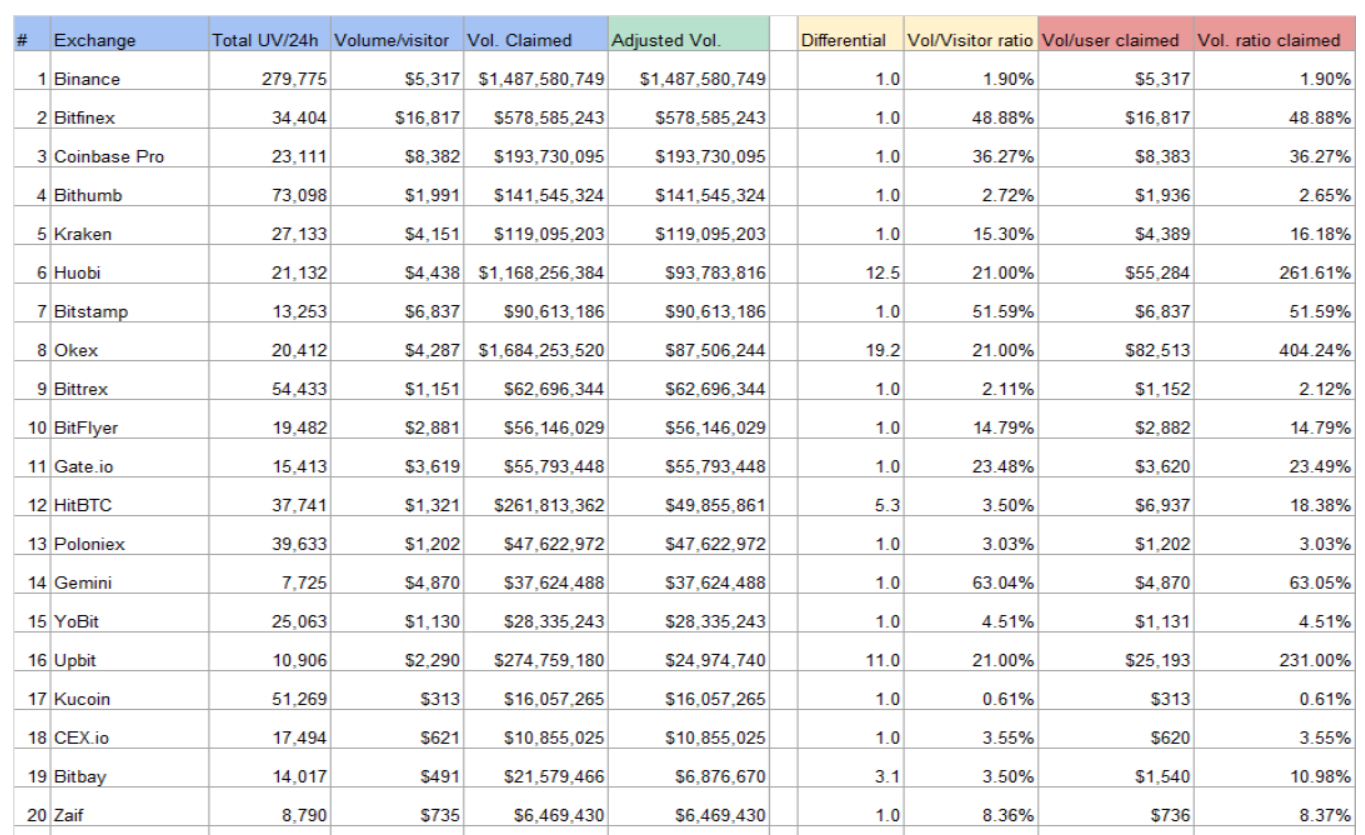Click the Exchange column header

[x=128, y=40]
